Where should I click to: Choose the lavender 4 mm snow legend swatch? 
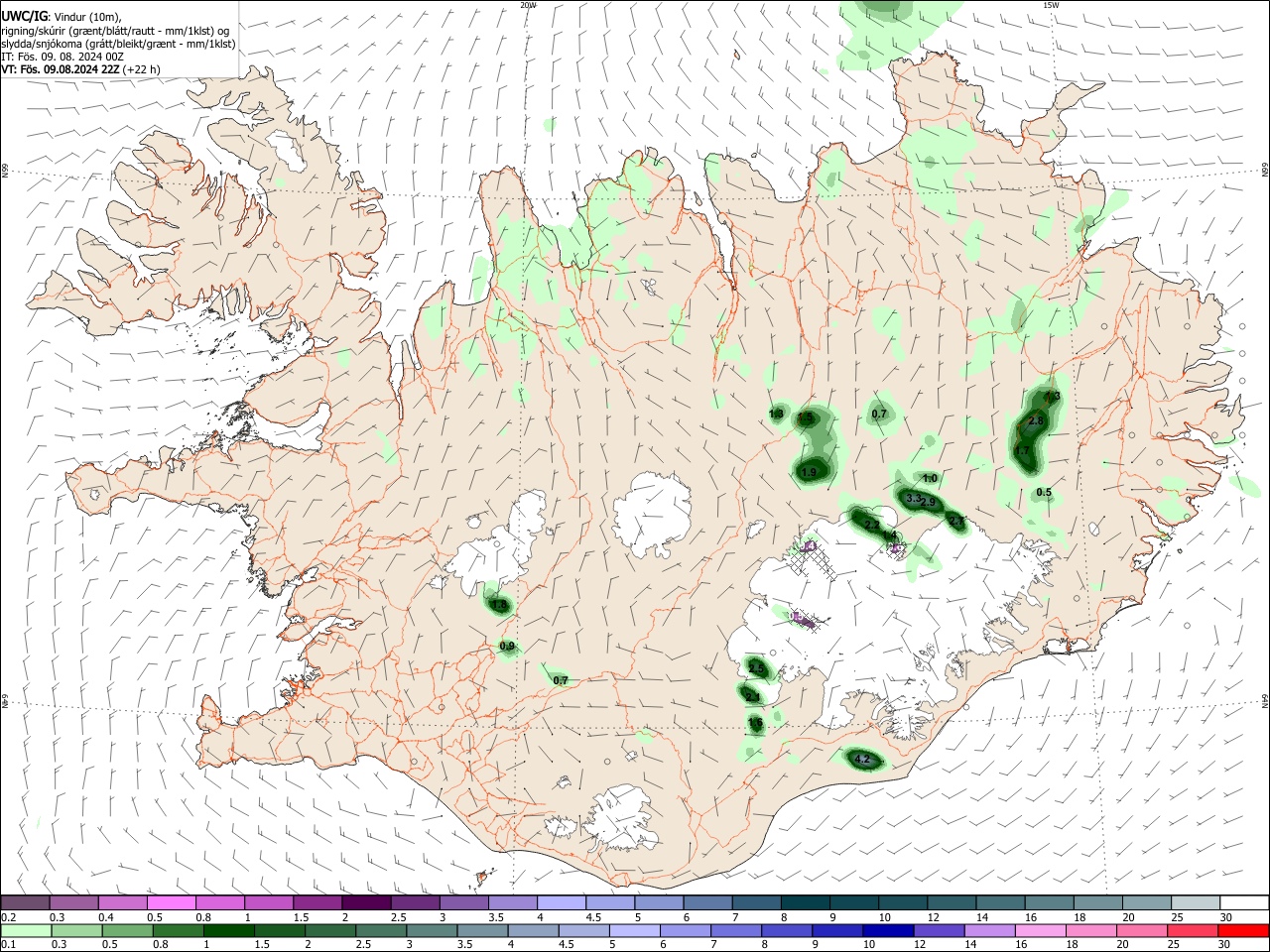click(x=561, y=903)
